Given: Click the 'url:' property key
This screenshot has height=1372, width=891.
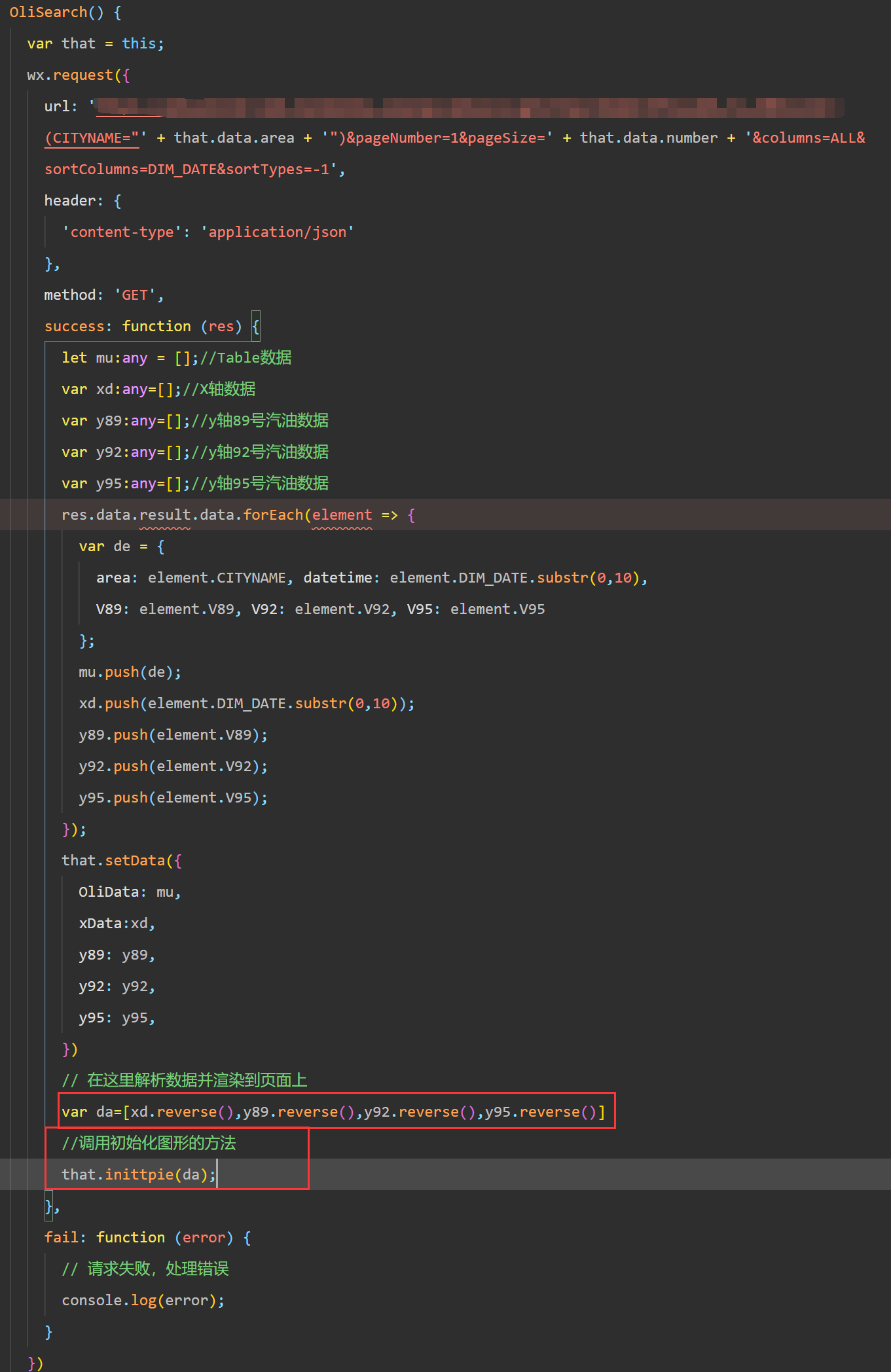Looking at the screenshot, I should 61,107.
